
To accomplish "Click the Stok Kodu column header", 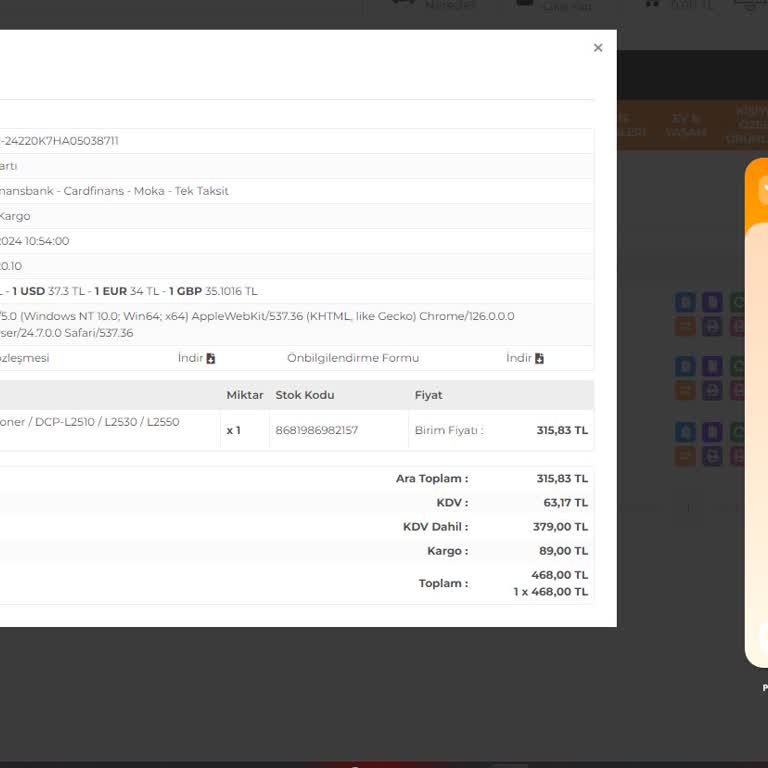I will pos(305,395).
